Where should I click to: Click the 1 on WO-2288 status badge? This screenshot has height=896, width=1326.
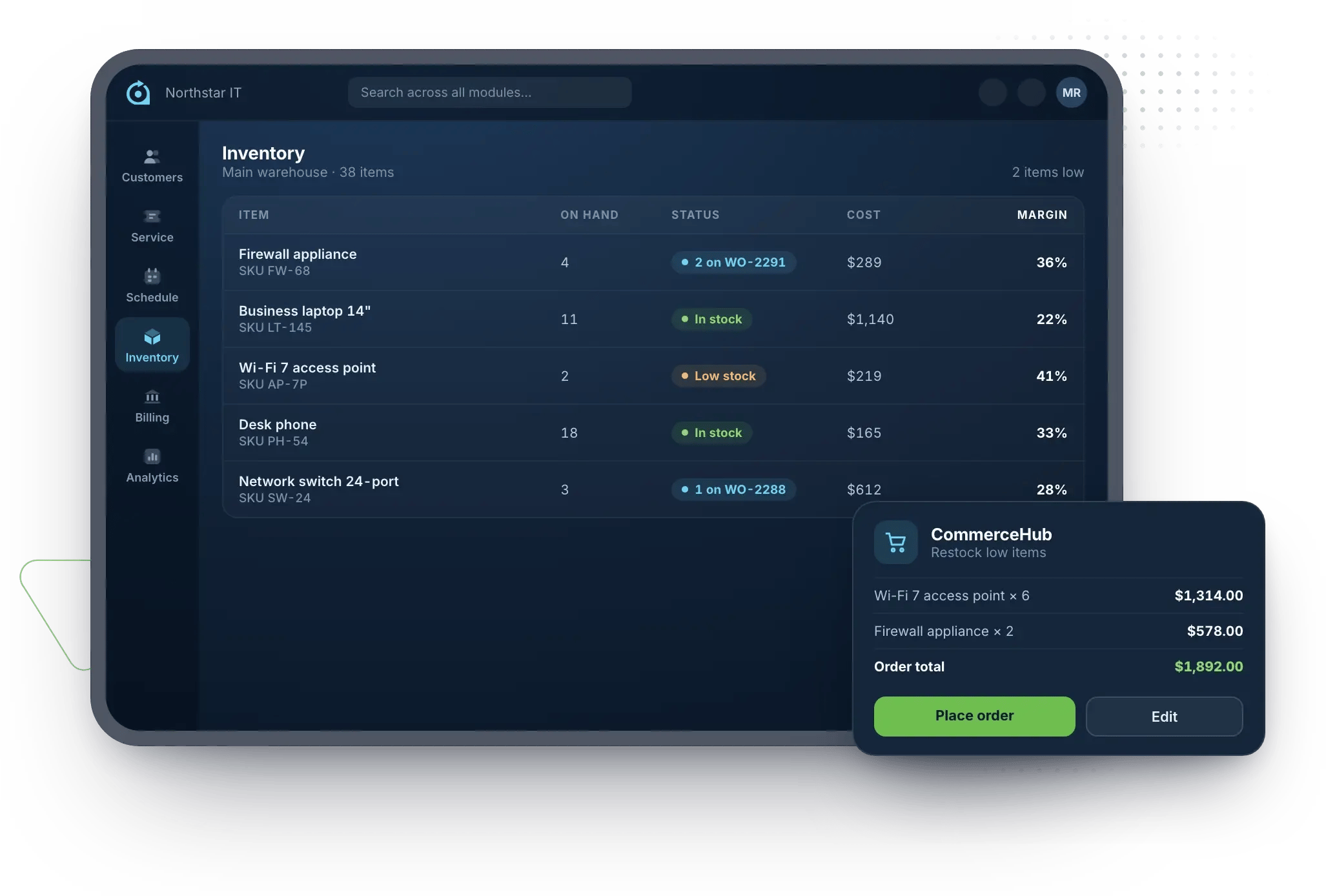click(x=733, y=489)
